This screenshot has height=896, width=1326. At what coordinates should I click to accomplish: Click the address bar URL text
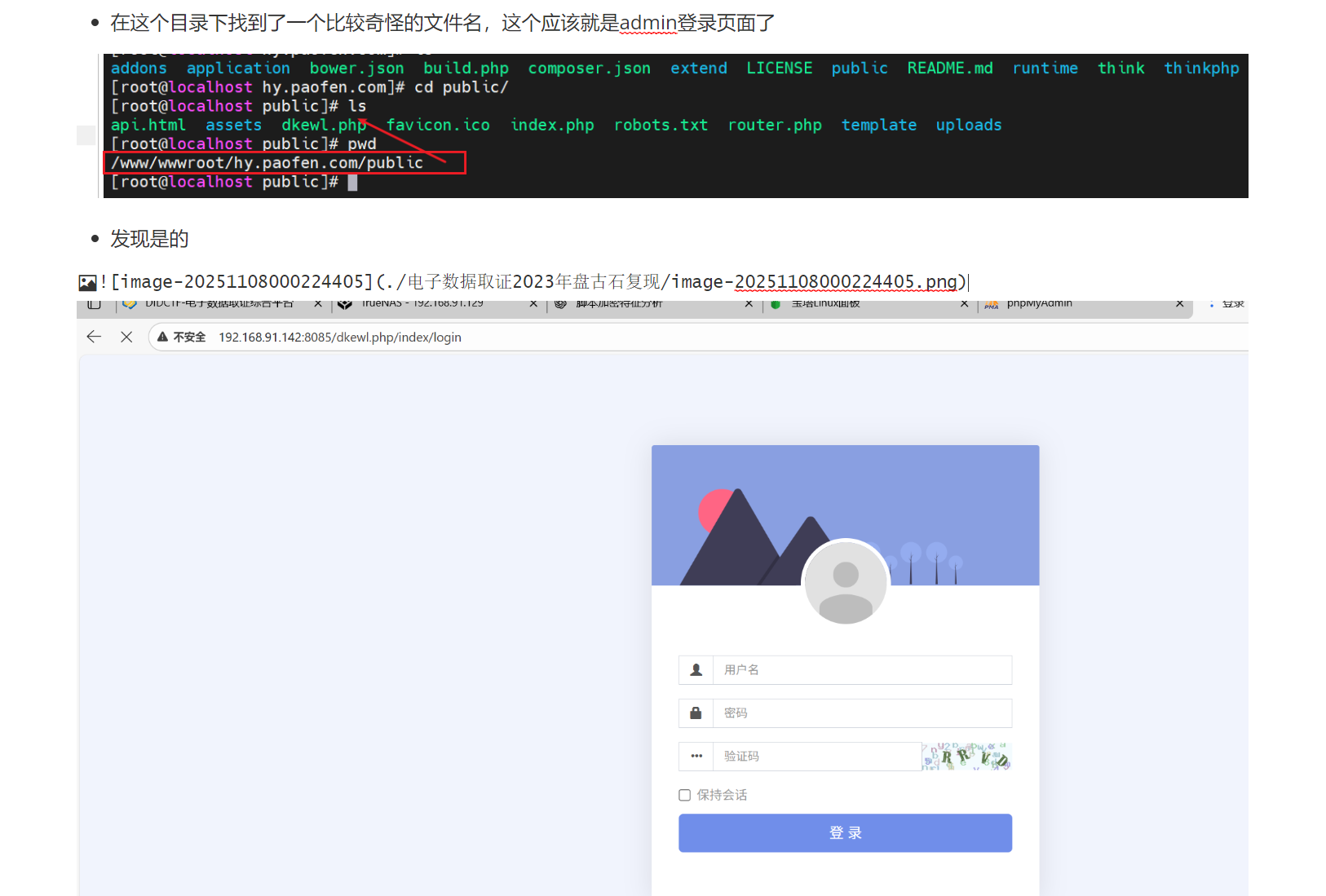click(x=339, y=338)
